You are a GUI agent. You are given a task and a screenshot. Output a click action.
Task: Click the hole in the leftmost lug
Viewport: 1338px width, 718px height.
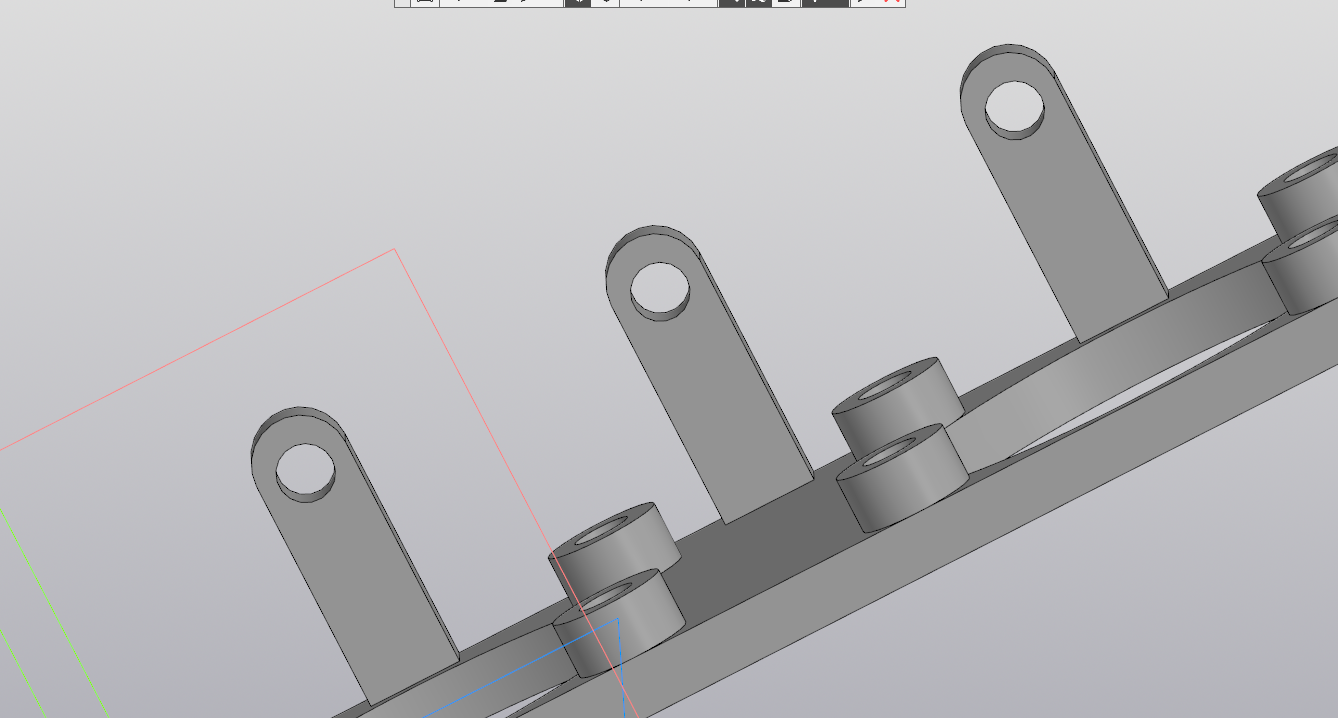[x=305, y=472]
